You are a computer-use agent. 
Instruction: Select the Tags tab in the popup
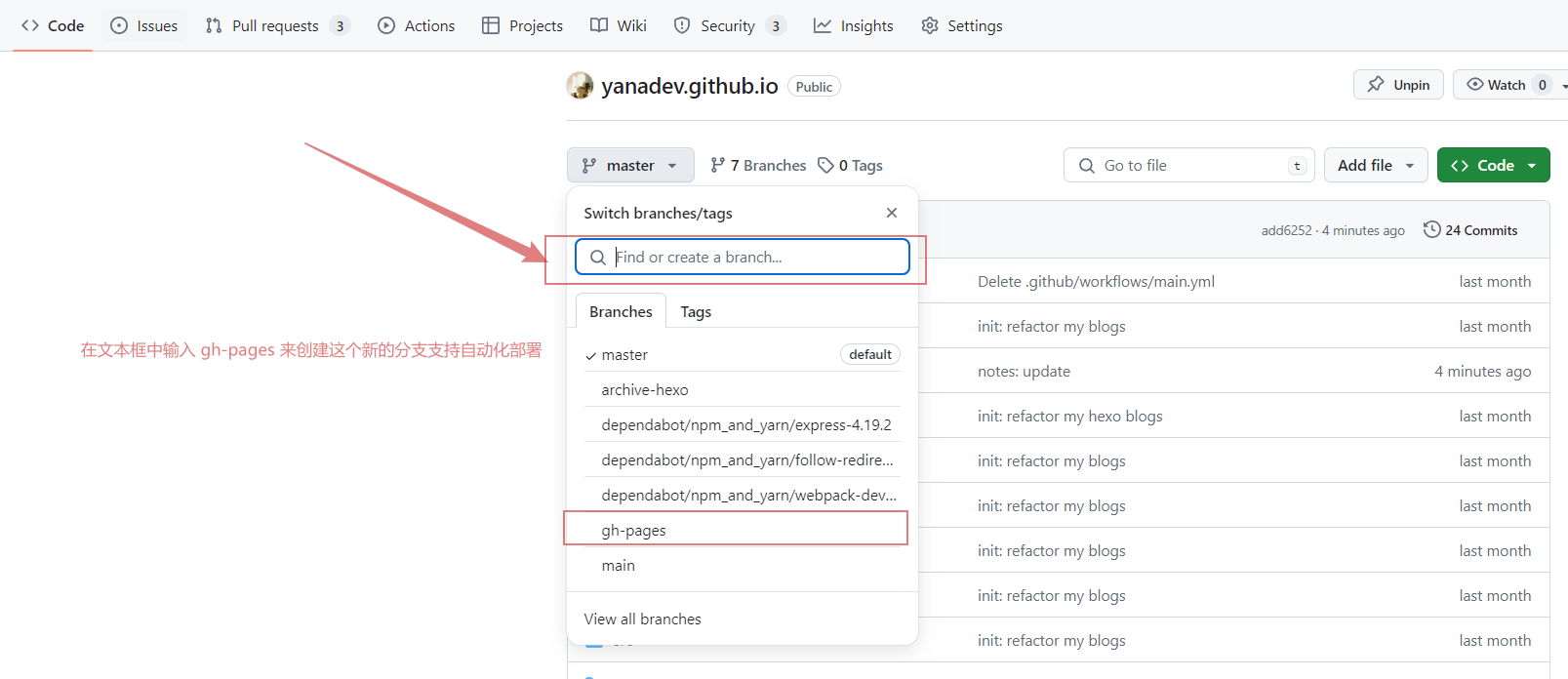coord(696,311)
